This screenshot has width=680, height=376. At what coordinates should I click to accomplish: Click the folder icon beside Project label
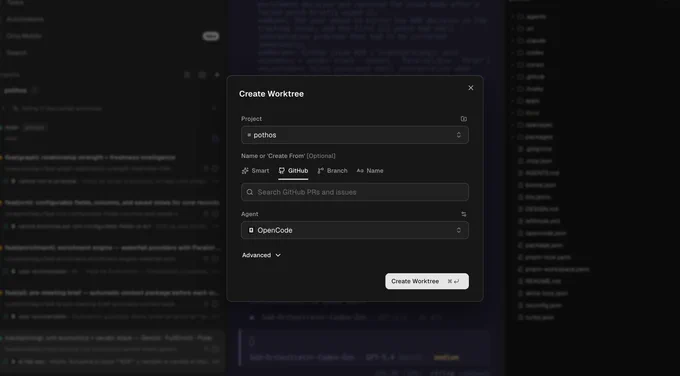[464, 119]
